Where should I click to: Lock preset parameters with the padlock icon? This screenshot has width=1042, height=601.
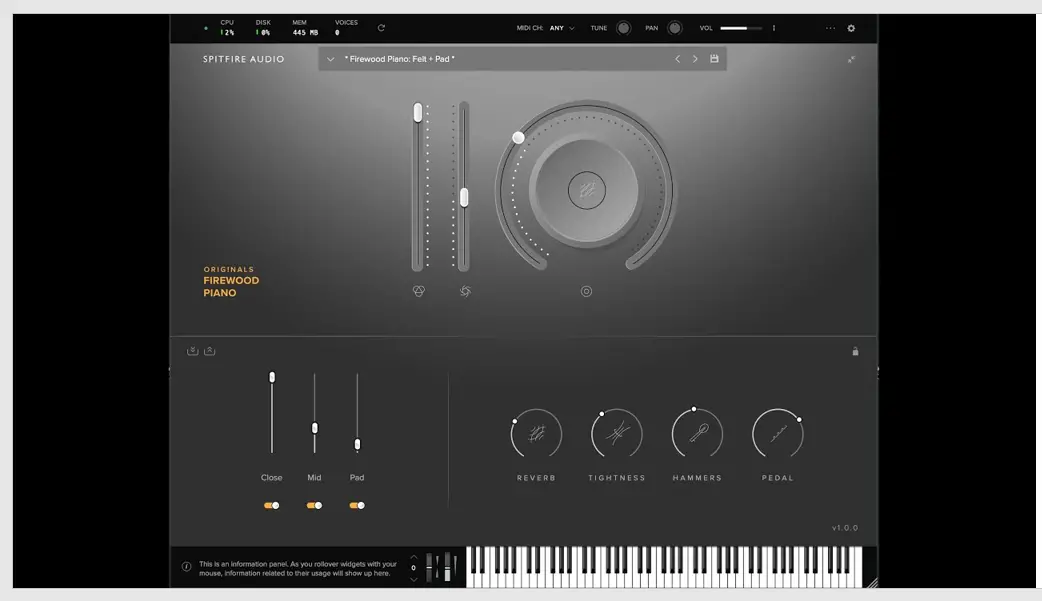(x=855, y=351)
